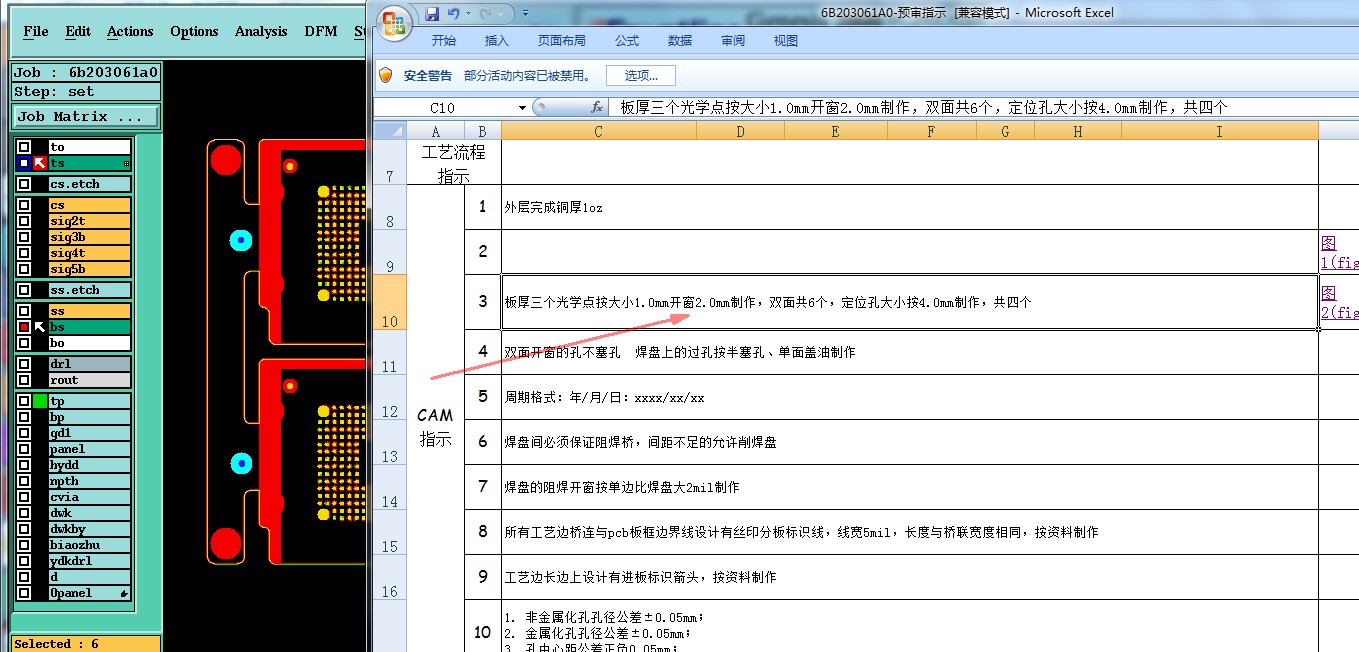Open the Name Box dropdown arrow

(x=522, y=107)
